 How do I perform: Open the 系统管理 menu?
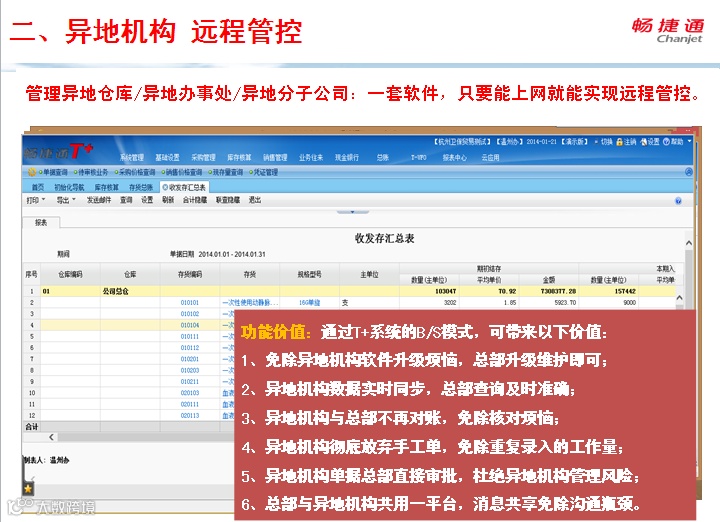(132, 157)
